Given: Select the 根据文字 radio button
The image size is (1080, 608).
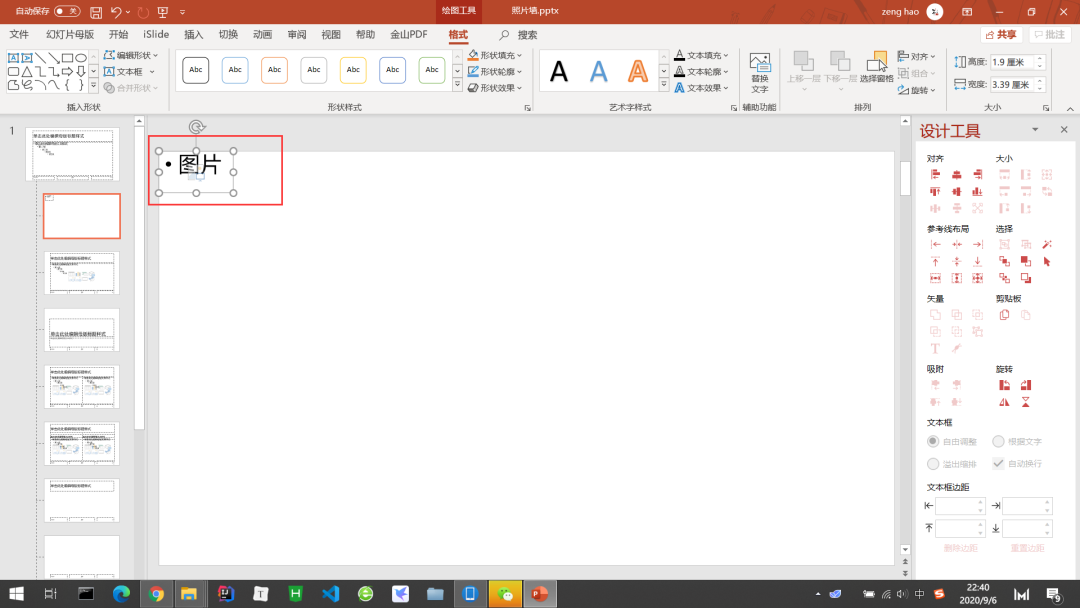Looking at the screenshot, I should click(998, 441).
